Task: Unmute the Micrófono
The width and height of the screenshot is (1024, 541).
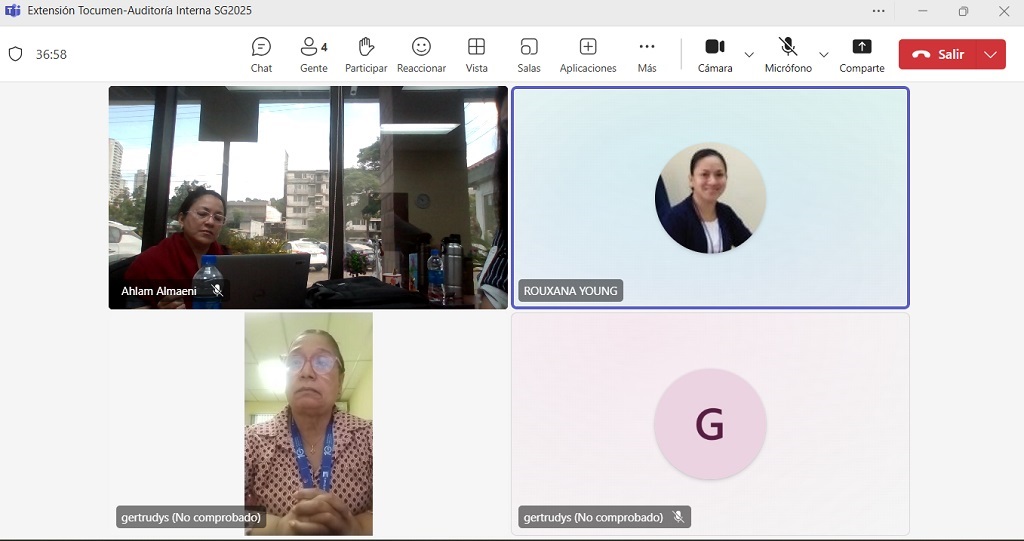Action: [788, 54]
